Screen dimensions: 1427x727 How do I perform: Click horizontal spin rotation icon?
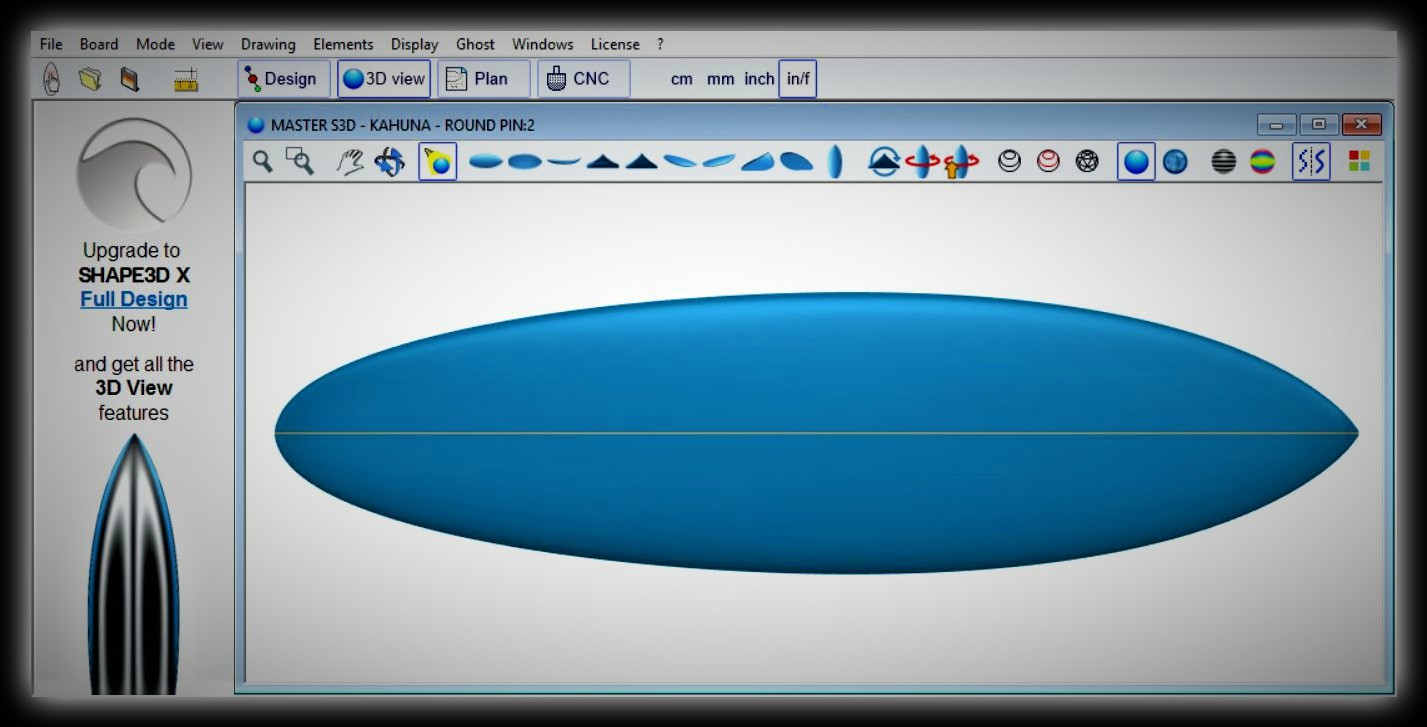[922, 161]
